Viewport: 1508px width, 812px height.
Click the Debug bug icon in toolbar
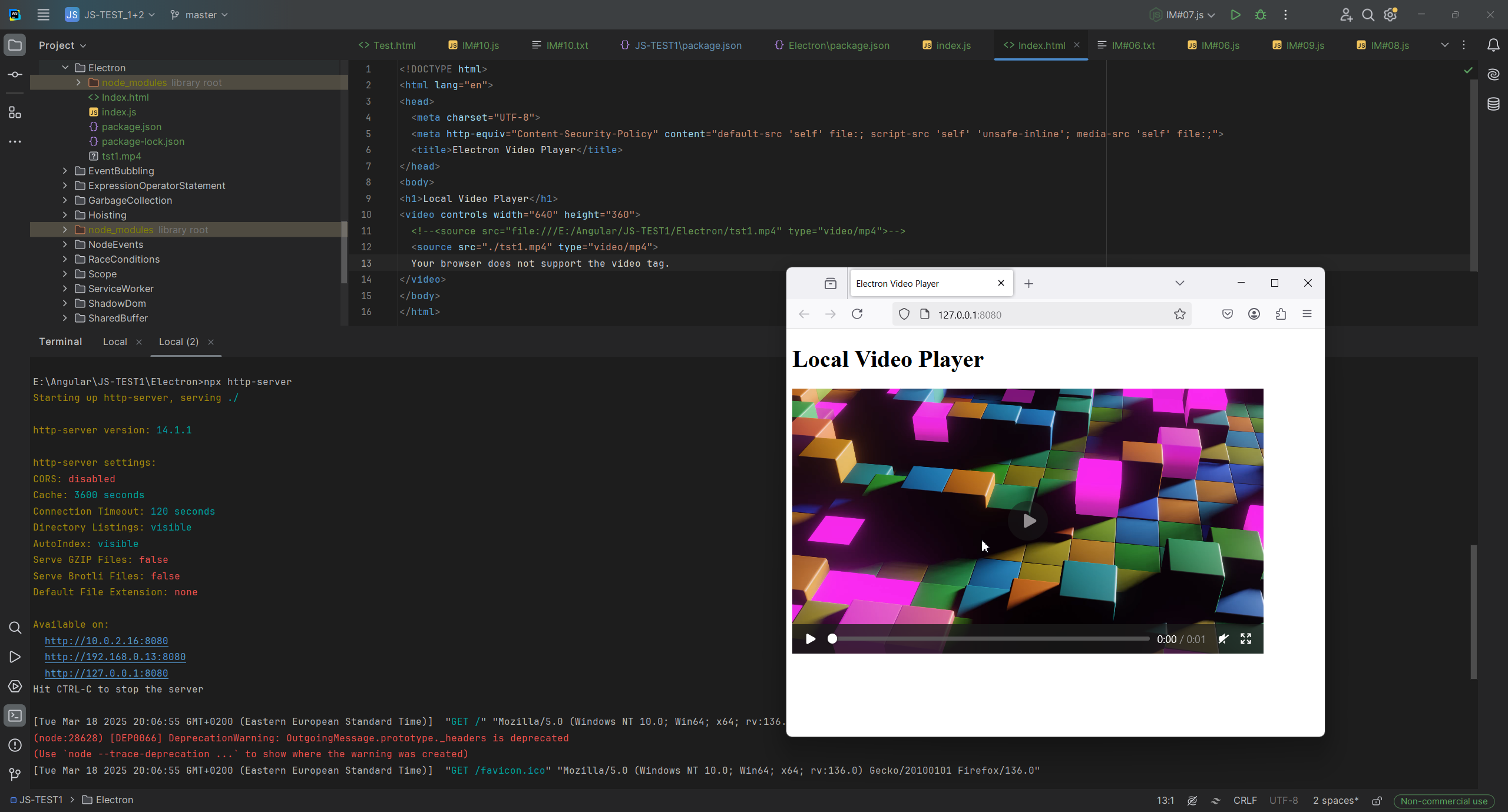(1261, 15)
